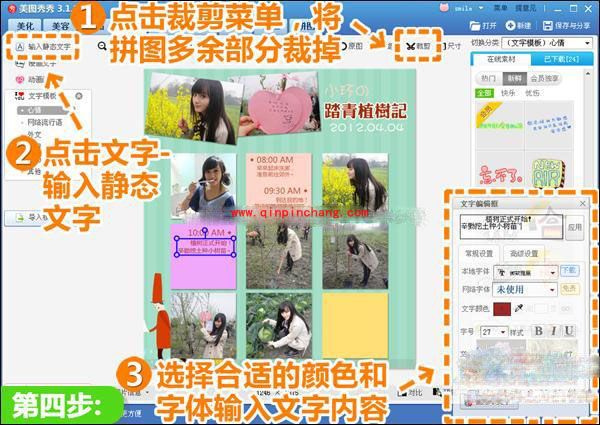The height and width of the screenshot is (425, 600).
Task: Click the 对比 compare button
Action: coord(411,392)
